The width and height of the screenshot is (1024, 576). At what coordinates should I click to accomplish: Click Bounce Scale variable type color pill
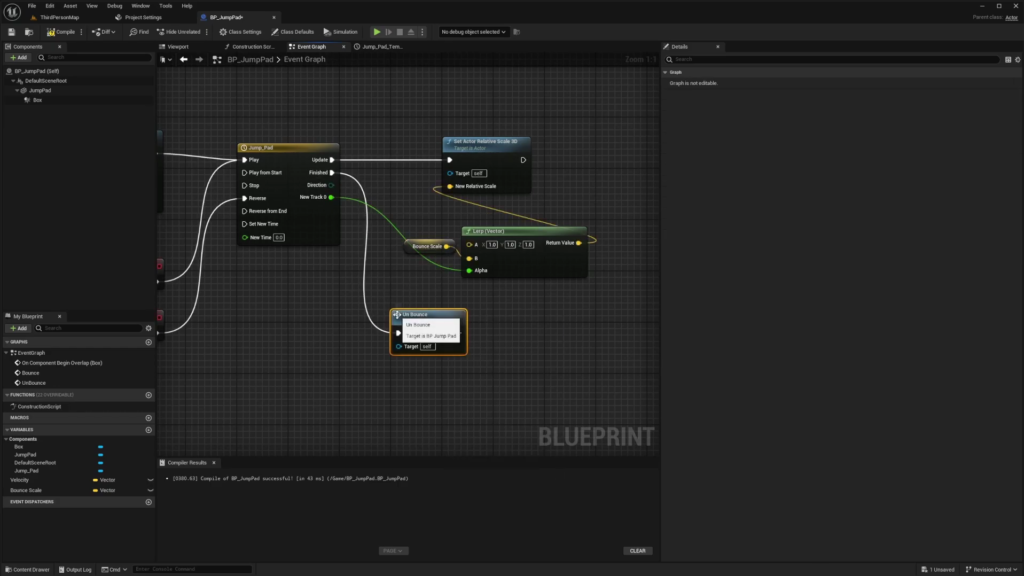[x=95, y=490]
